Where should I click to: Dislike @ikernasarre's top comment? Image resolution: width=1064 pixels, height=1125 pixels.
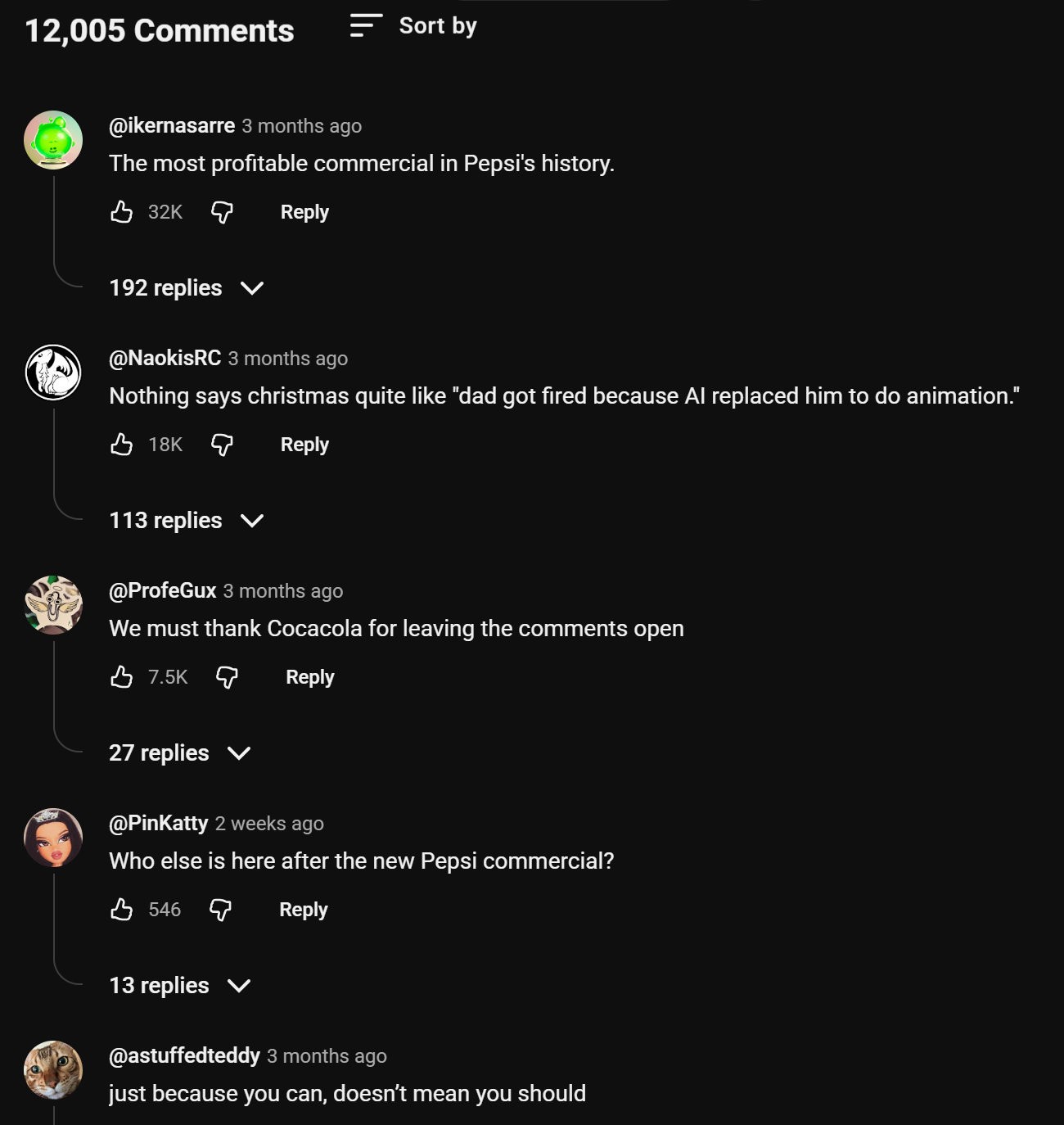point(221,212)
